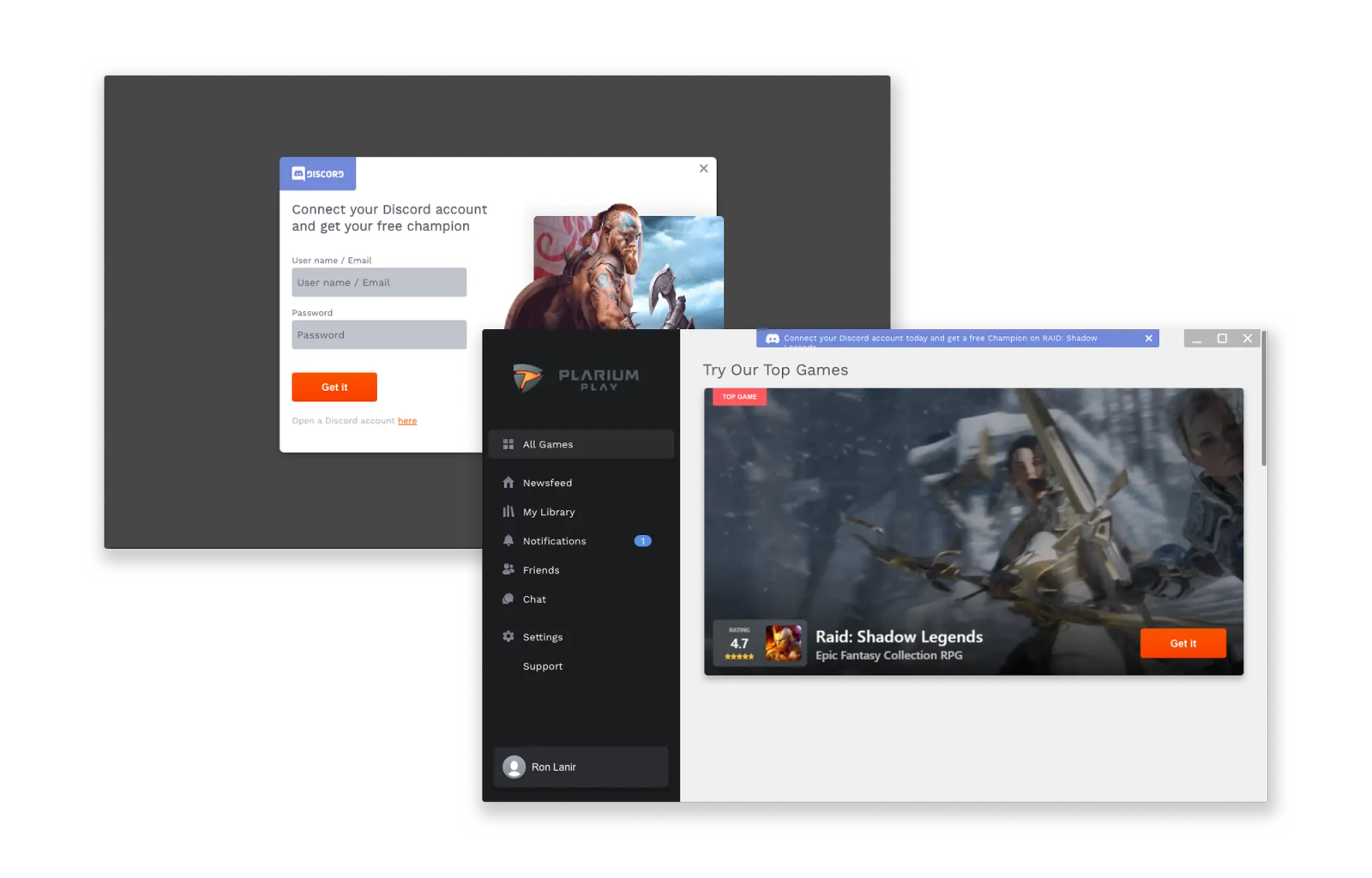The image size is (1372, 878).
Task: Click the Plarium Play logo
Action: point(575,377)
